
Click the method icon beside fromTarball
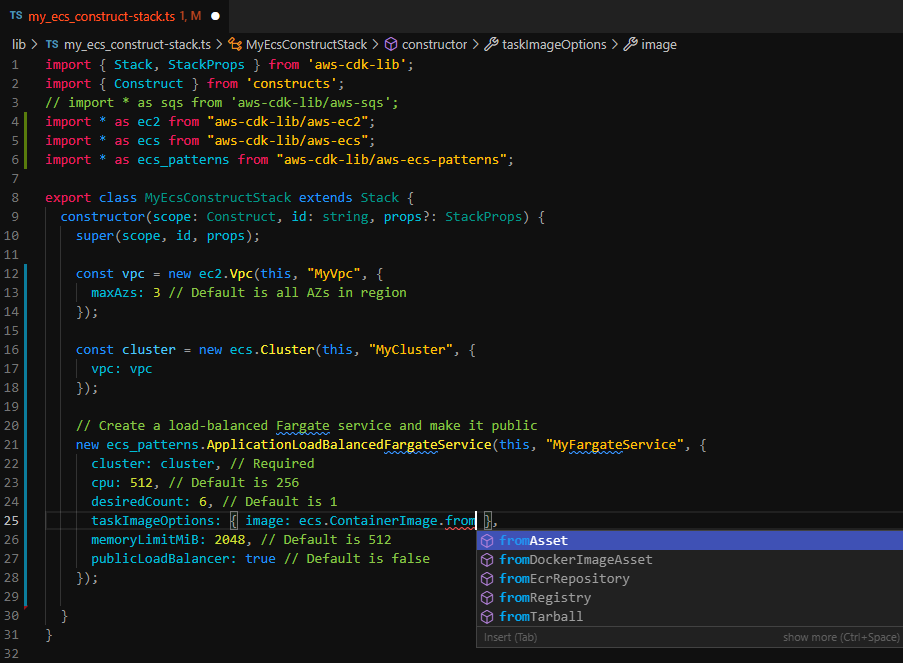[x=489, y=616]
